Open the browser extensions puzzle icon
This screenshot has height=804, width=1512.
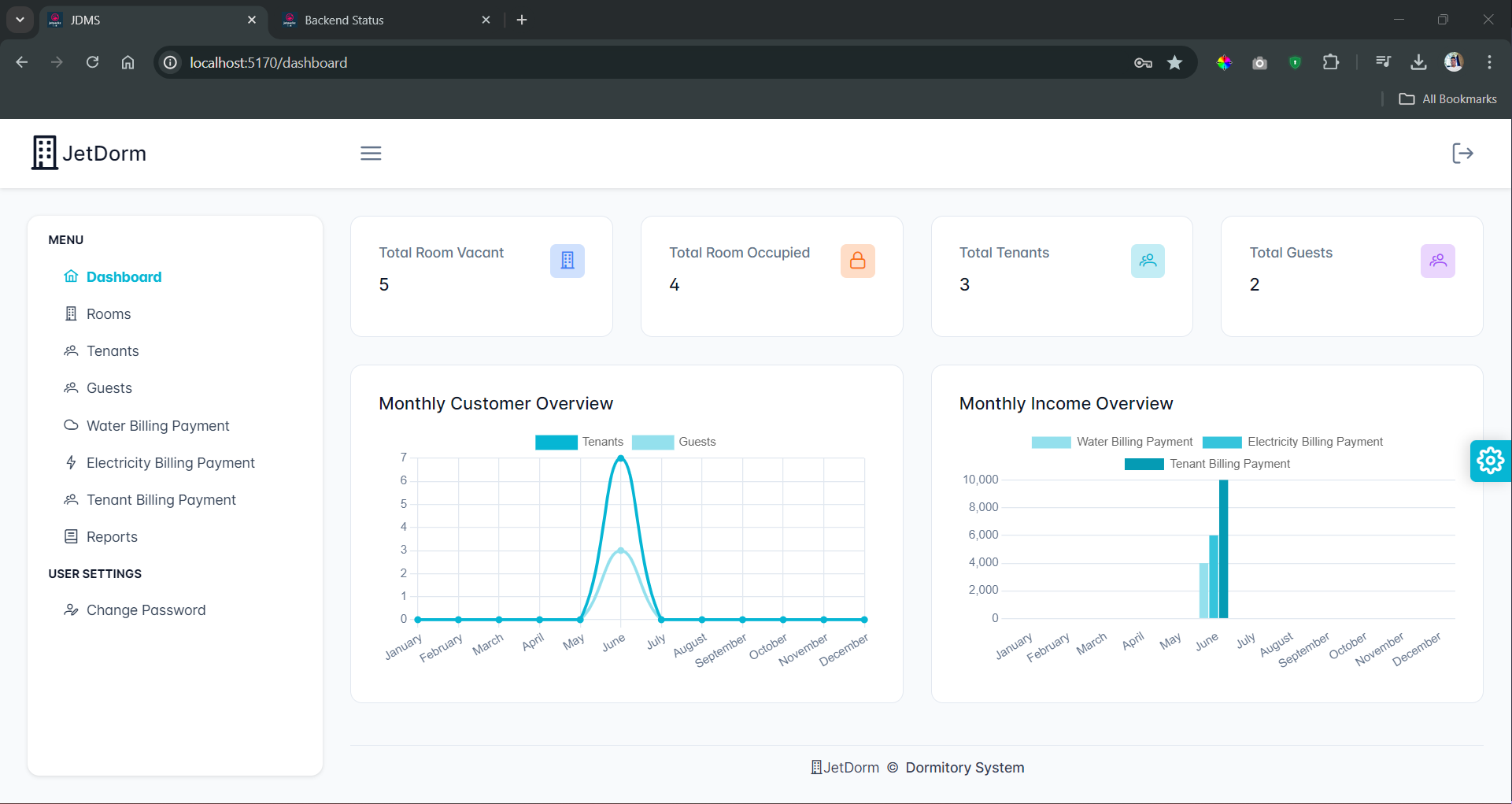point(1331,62)
